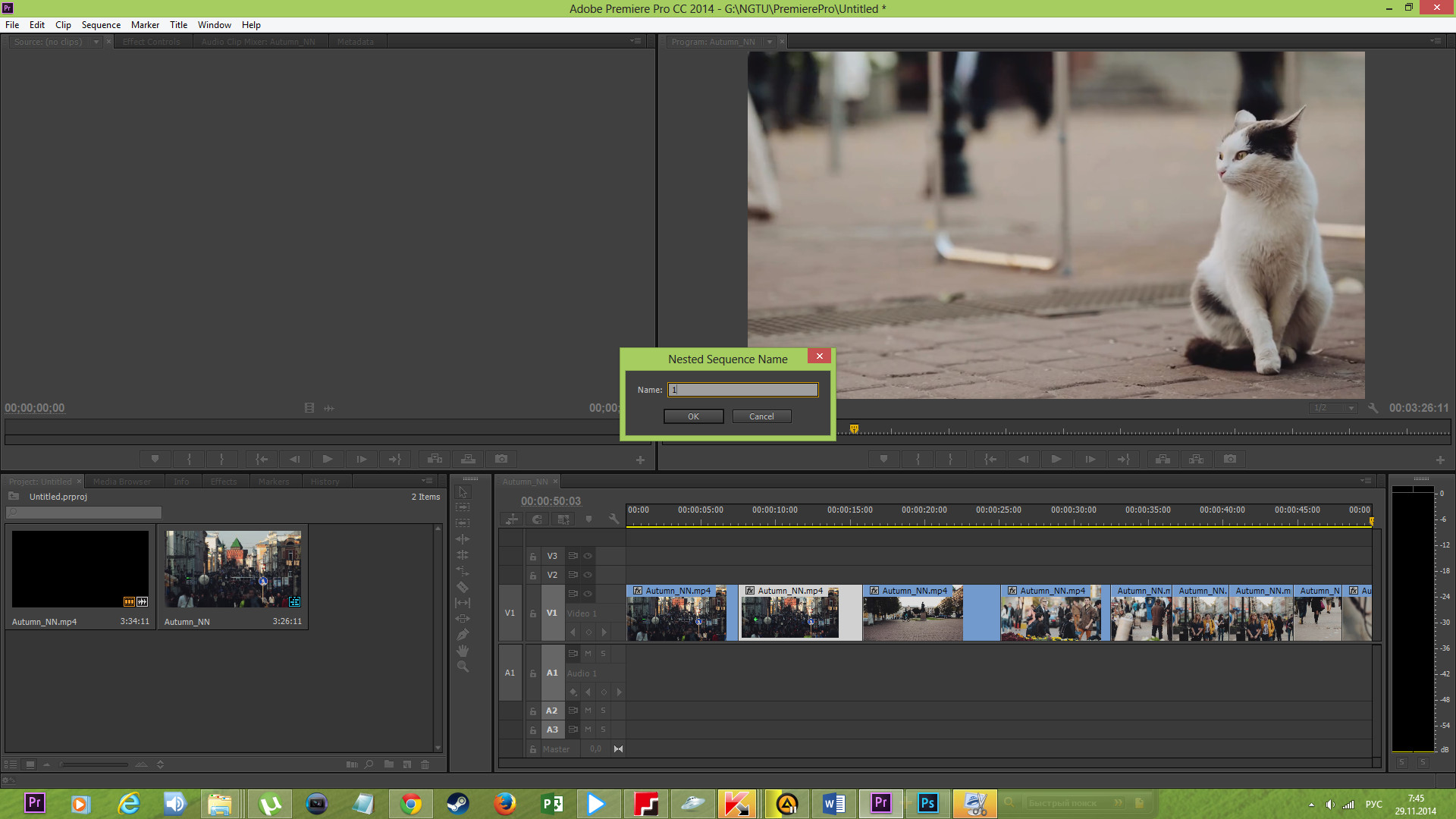Switch to Effect Controls tab
This screenshot has width=1456, height=819.
152,42
